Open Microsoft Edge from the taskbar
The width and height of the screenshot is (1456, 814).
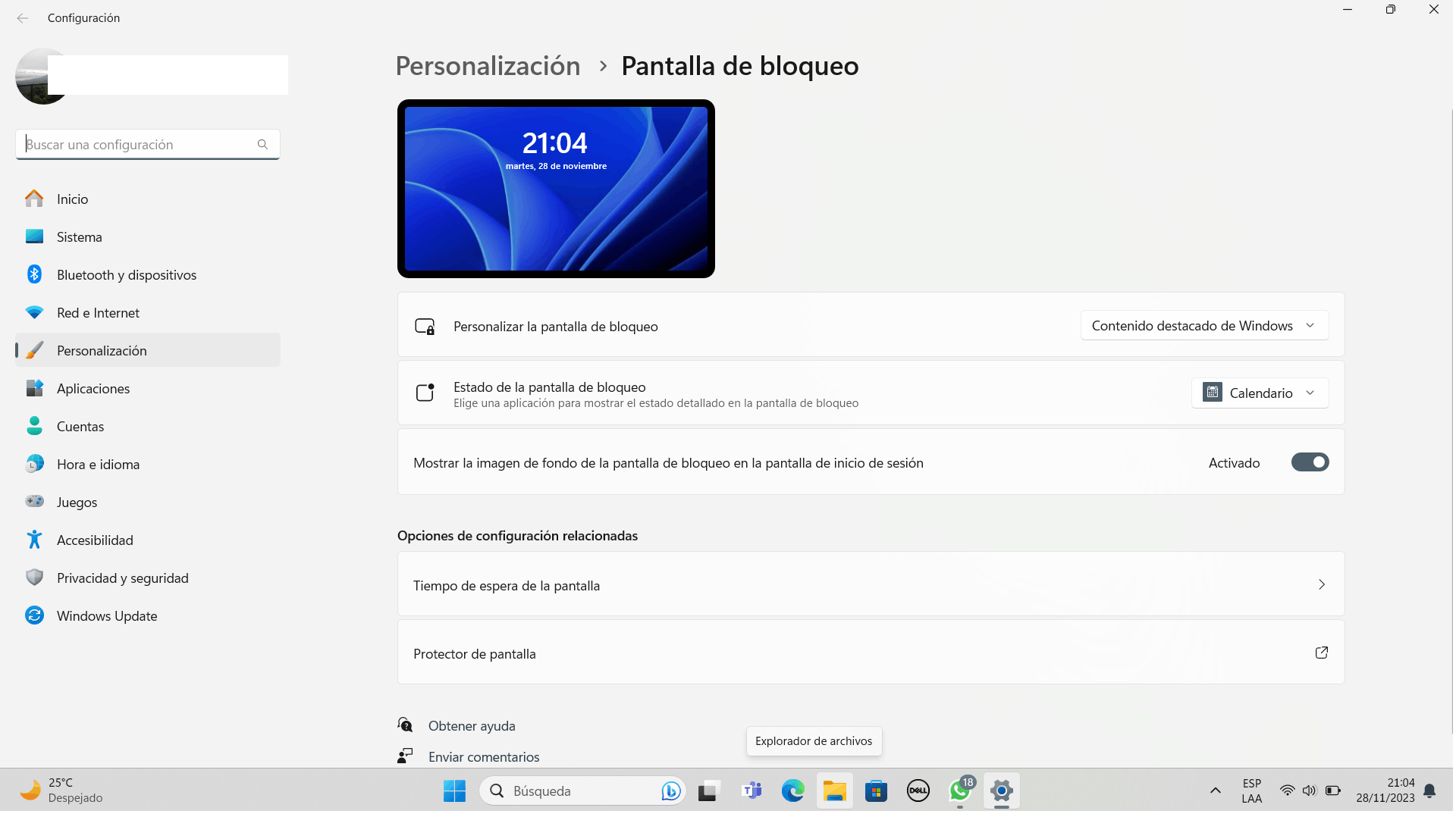pos(792,791)
